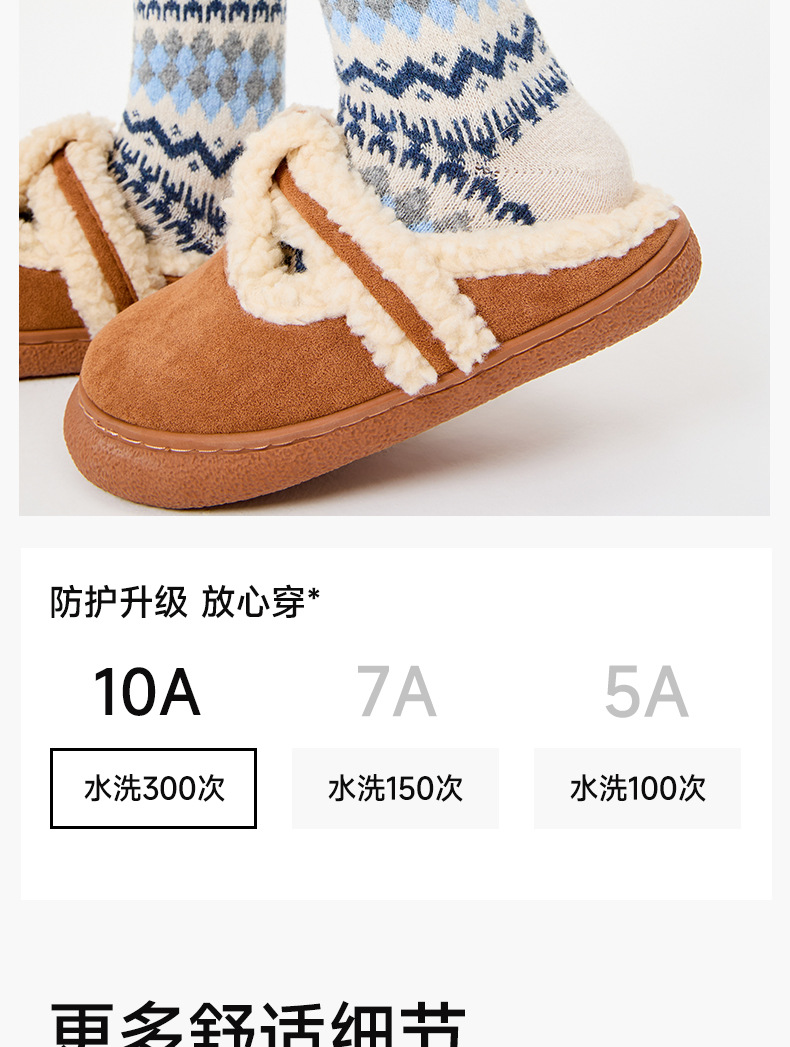
Task: Switch to the 5A protection level
Action: pyautogui.click(x=646, y=692)
